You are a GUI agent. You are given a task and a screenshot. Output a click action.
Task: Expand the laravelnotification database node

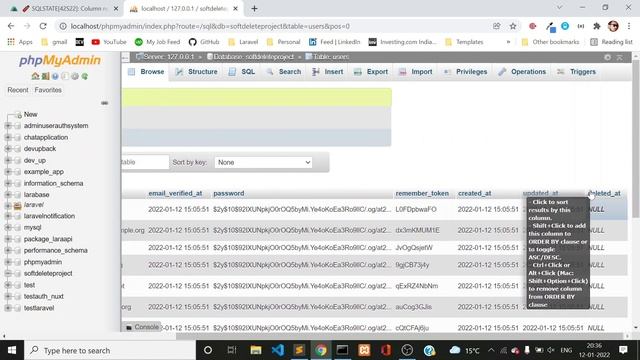point(8,216)
